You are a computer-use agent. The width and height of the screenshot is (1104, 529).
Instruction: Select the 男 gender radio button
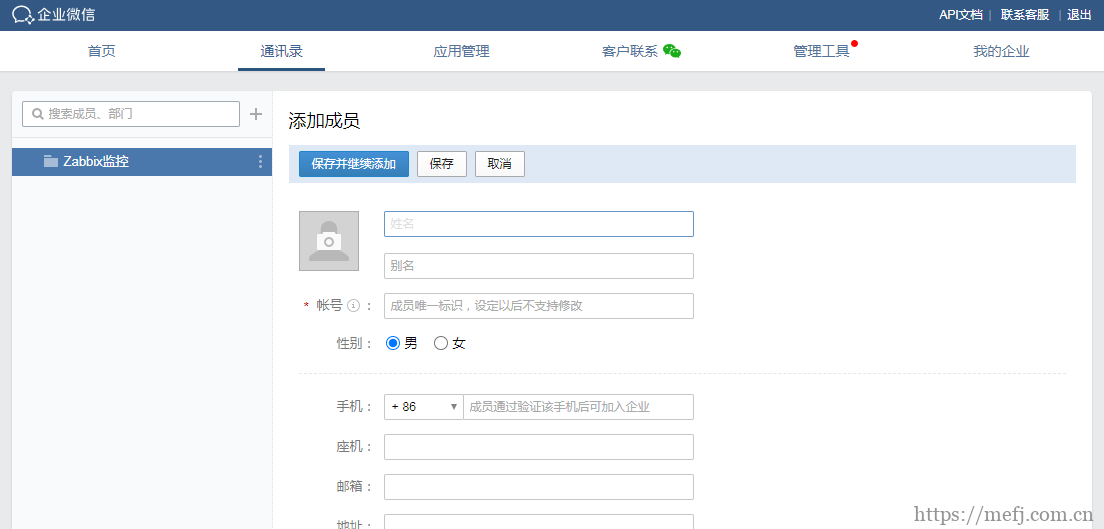(x=393, y=343)
